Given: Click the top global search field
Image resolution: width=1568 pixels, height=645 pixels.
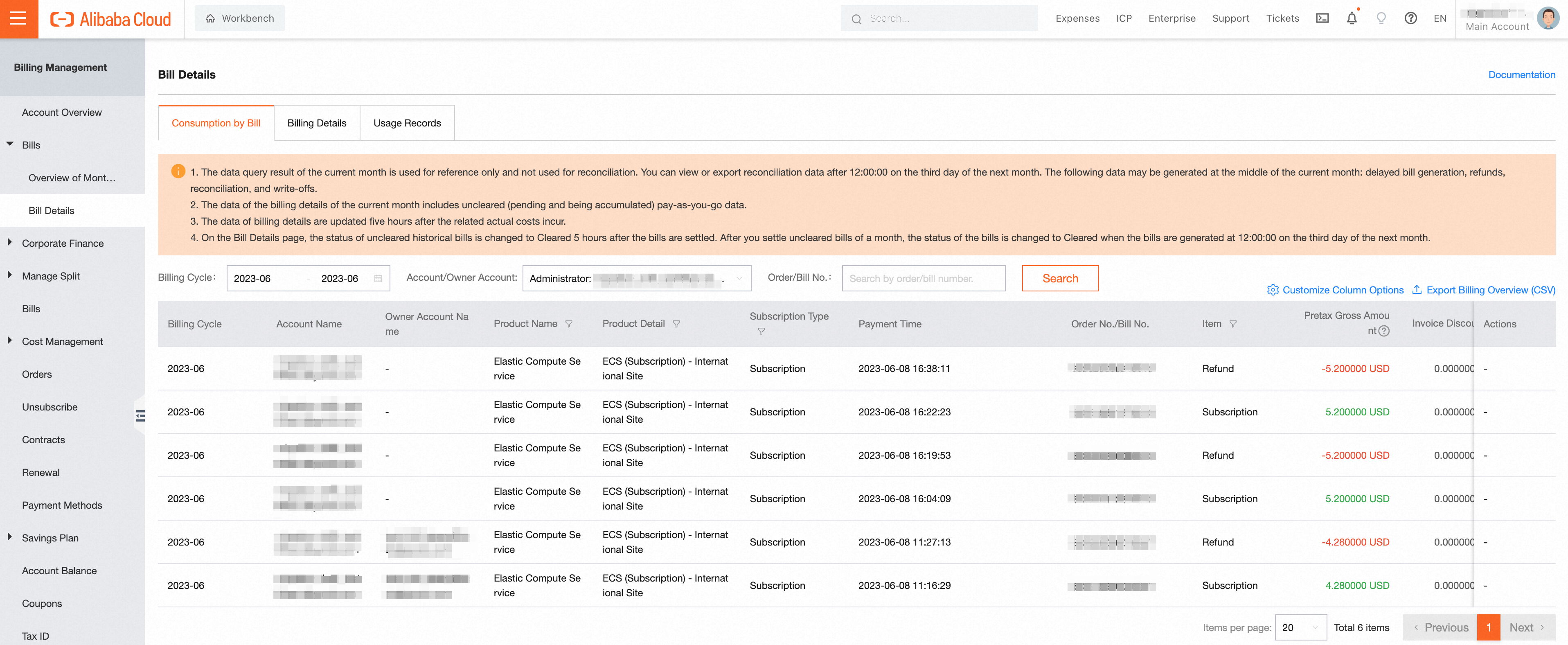Looking at the screenshot, I should [939, 18].
